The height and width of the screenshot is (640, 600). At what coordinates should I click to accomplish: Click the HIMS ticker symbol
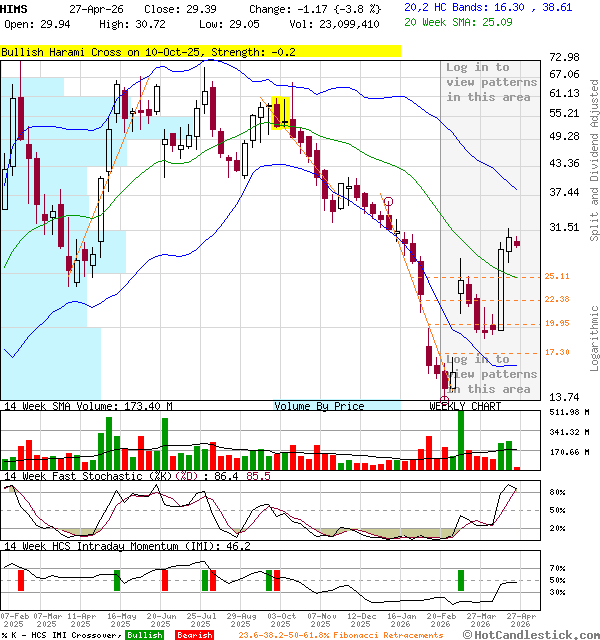(x=15, y=8)
